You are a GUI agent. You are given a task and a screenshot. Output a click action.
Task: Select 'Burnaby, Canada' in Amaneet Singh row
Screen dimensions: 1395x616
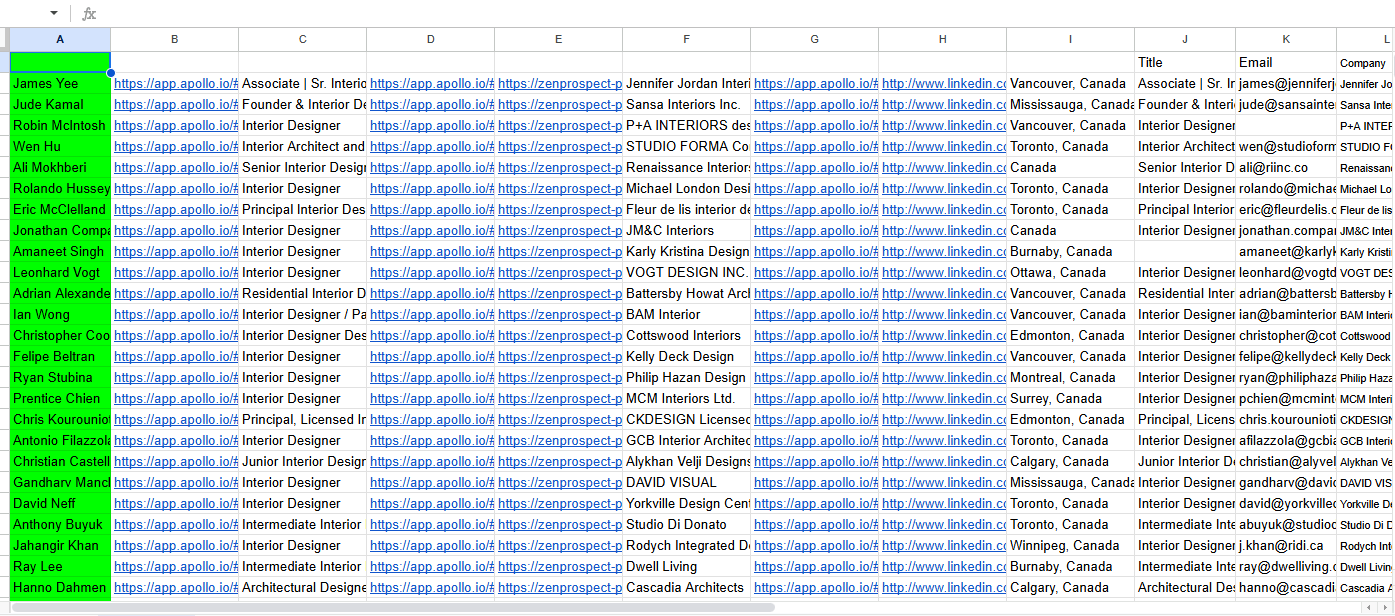[1070, 251]
